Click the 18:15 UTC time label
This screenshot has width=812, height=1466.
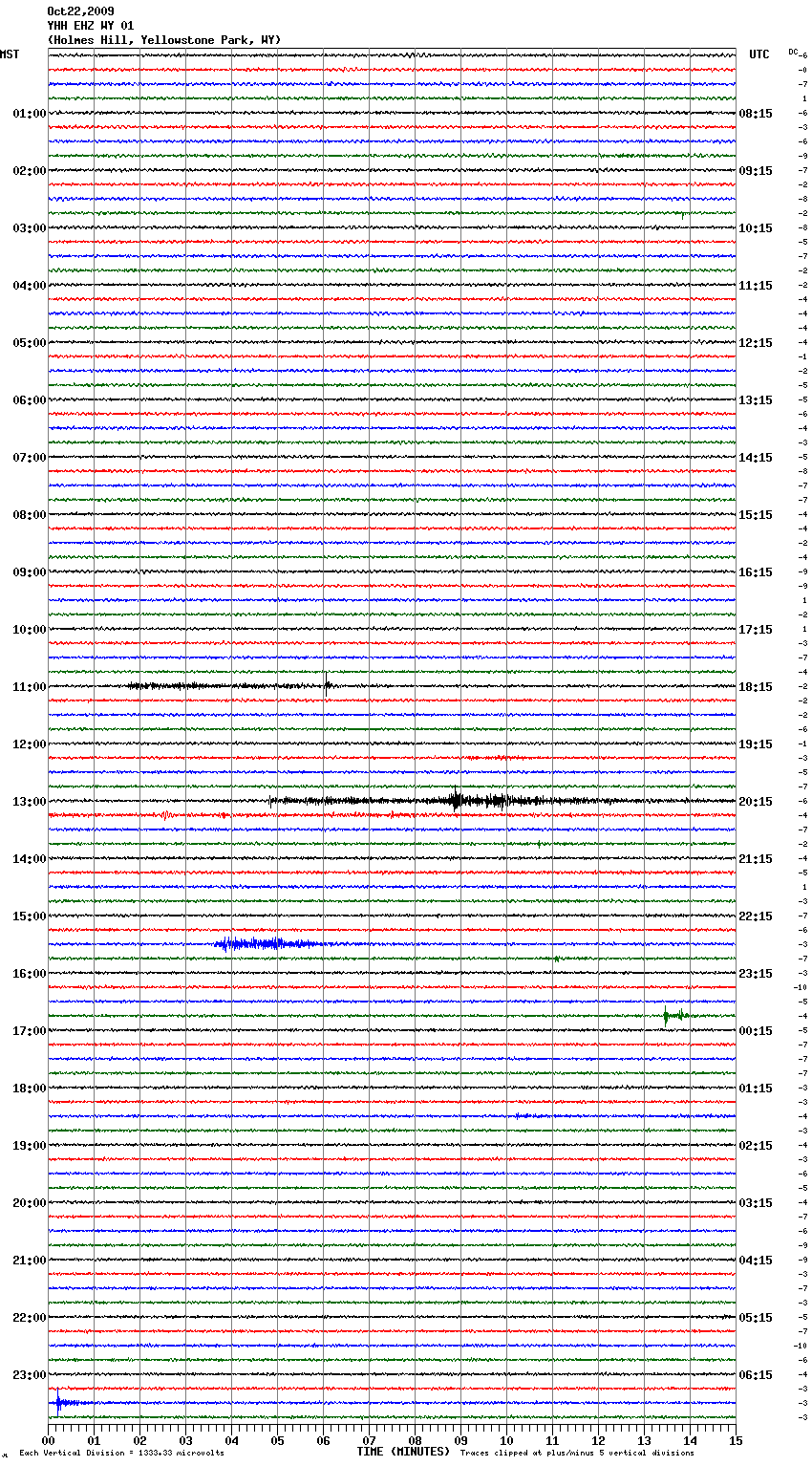coord(756,687)
